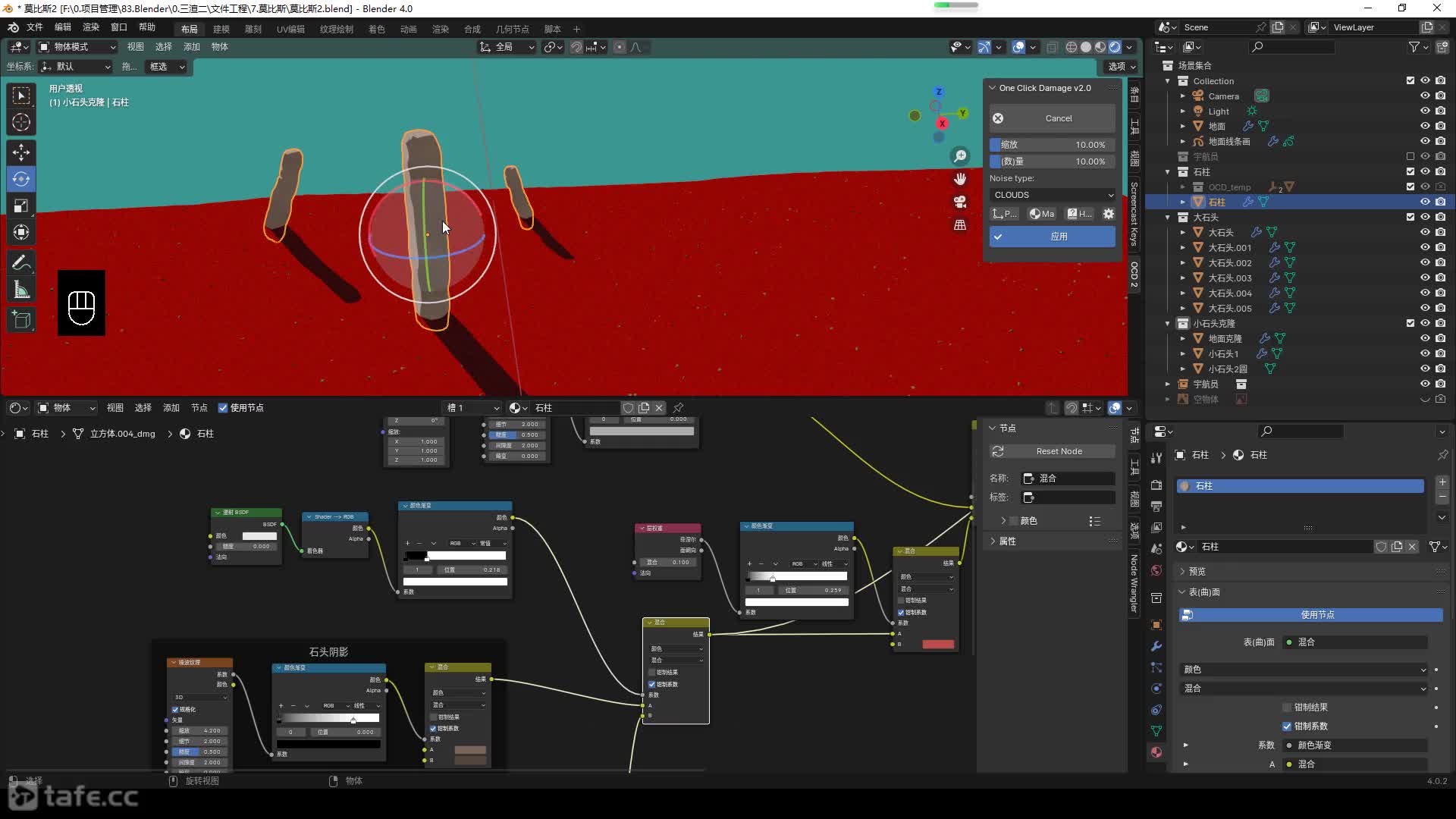Viewport: 1456px width, 819px height.
Task: Open the Render properties tab icon
Action: pos(1156,485)
